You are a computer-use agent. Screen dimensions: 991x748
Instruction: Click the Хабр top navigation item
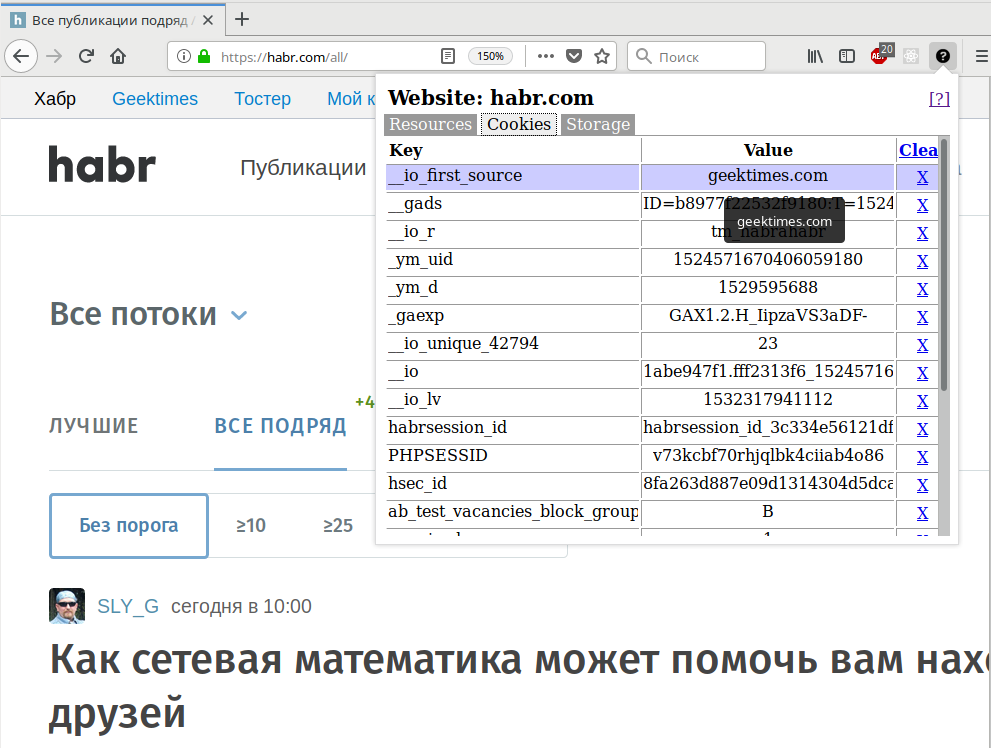tap(55, 99)
